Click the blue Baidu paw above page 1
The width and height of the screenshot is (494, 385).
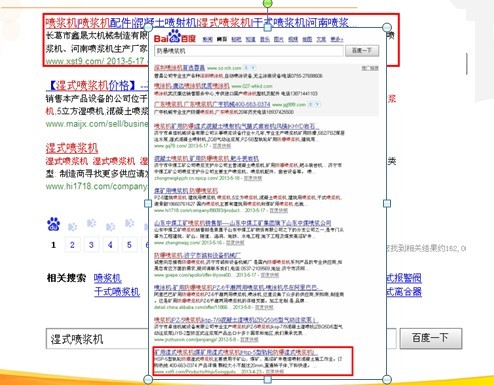(x=53, y=224)
